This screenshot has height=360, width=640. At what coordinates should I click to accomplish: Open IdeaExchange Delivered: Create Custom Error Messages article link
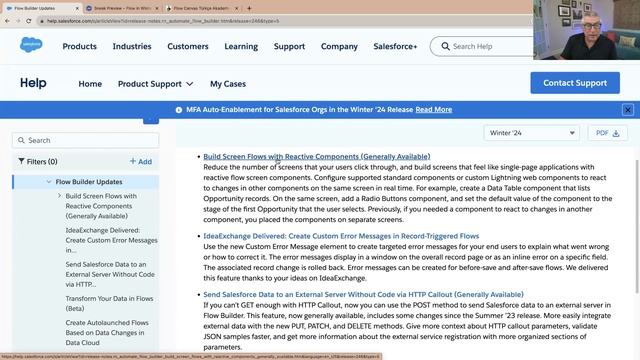pyautogui.click(x=341, y=236)
